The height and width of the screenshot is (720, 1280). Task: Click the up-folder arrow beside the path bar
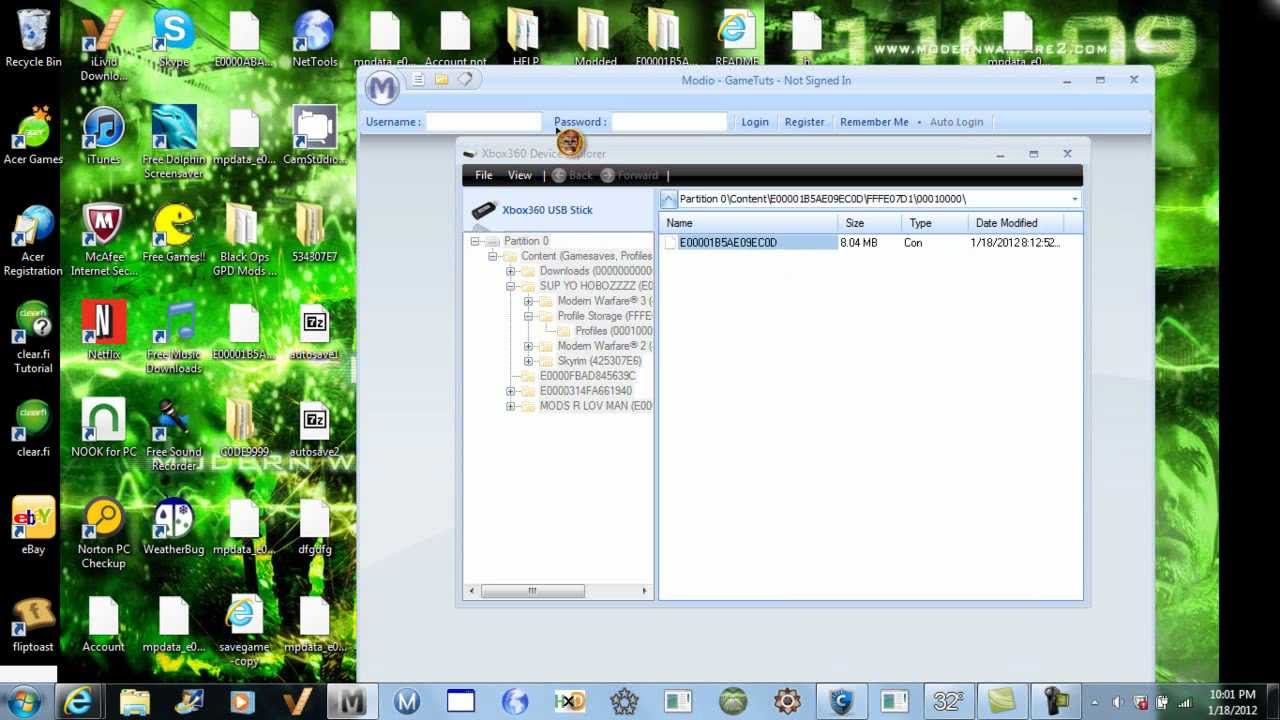(x=668, y=199)
